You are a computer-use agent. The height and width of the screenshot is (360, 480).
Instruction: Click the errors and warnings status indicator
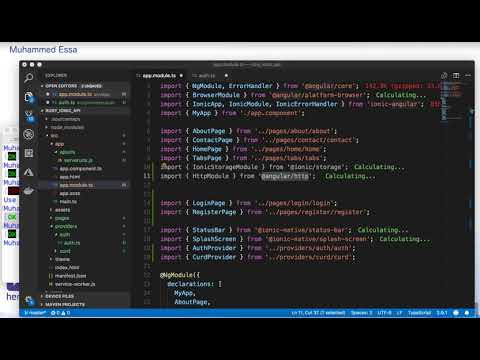pyautogui.click(x=60, y=313)
